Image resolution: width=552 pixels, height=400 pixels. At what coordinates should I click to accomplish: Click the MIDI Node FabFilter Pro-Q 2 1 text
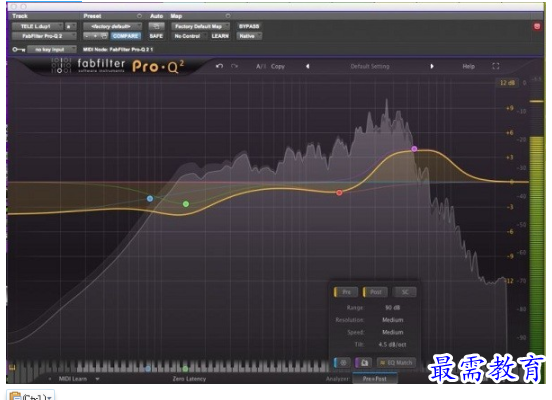[x=118, y=50]
